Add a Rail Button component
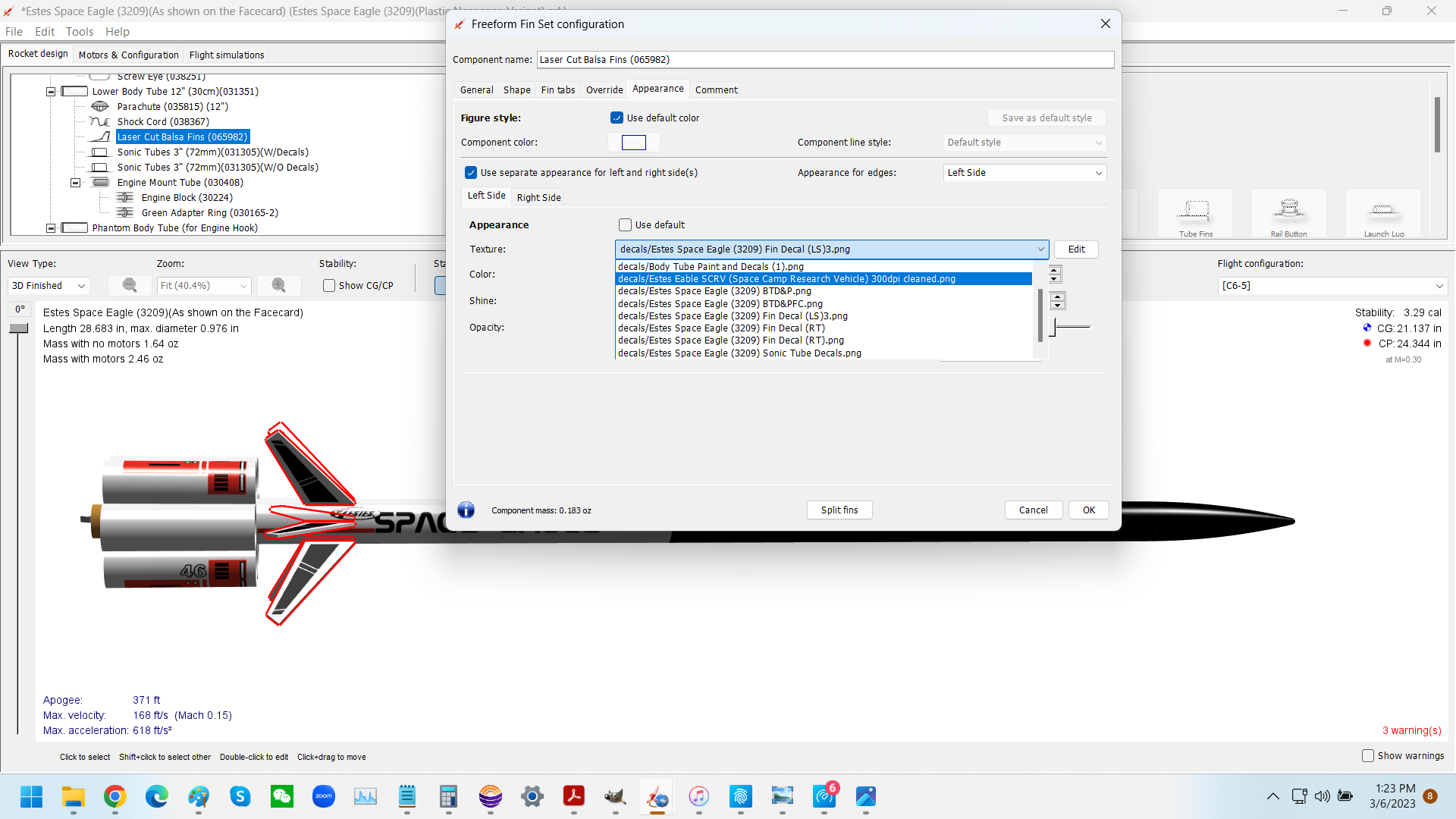The image size is (1456, 819). click(x=1288, y=213)
